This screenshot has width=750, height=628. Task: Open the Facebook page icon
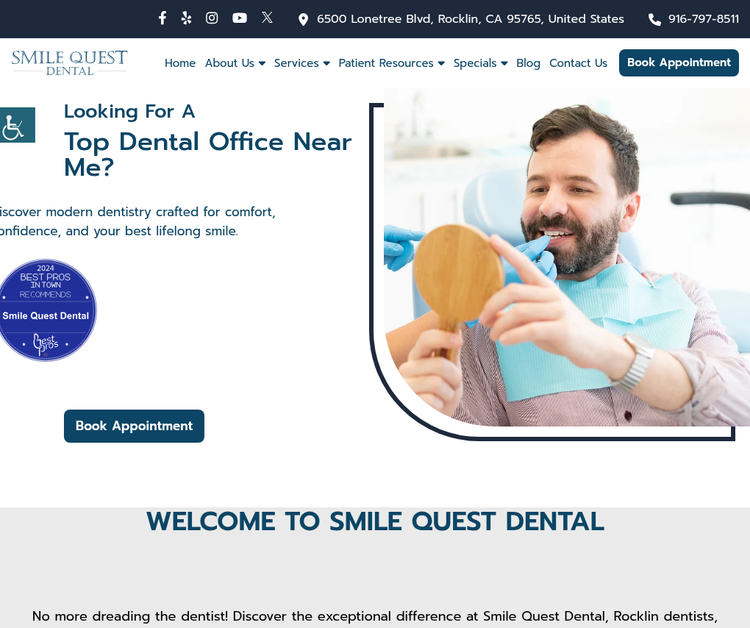tap(162, 18)
